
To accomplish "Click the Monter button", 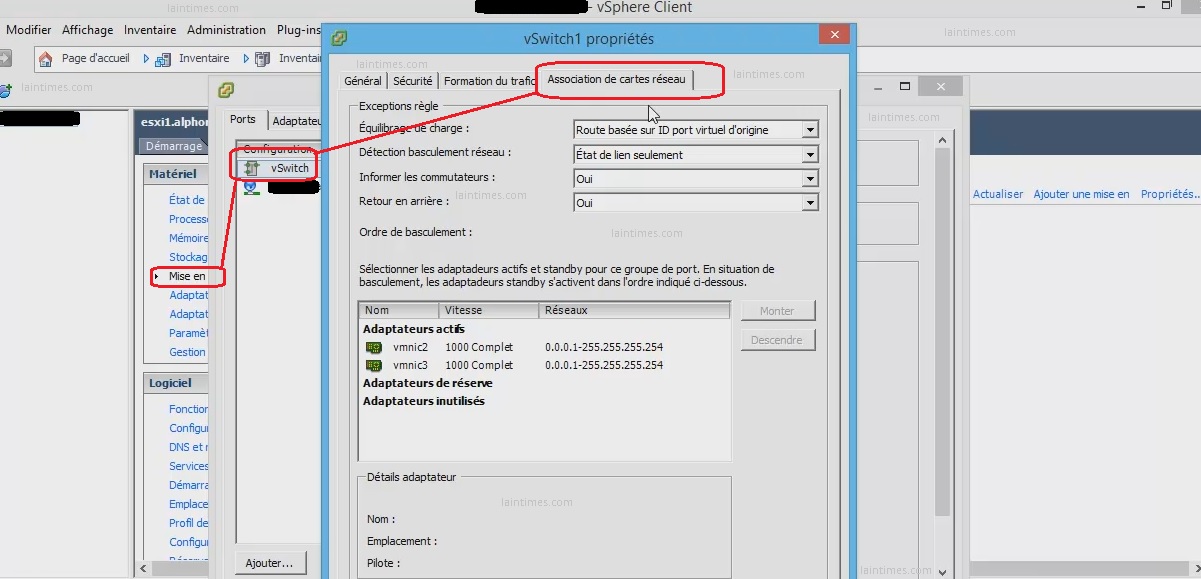I will [777, 311].
